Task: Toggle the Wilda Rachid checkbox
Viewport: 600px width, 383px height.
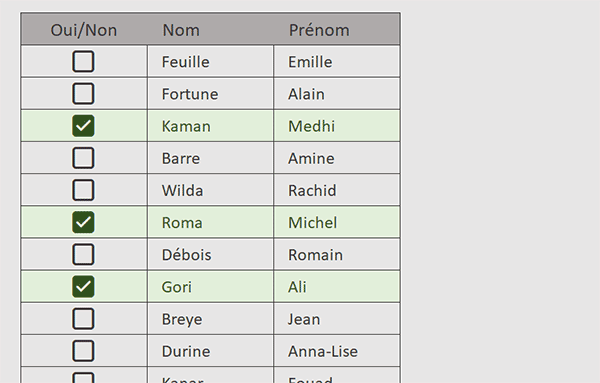Action: pos(83,190)
